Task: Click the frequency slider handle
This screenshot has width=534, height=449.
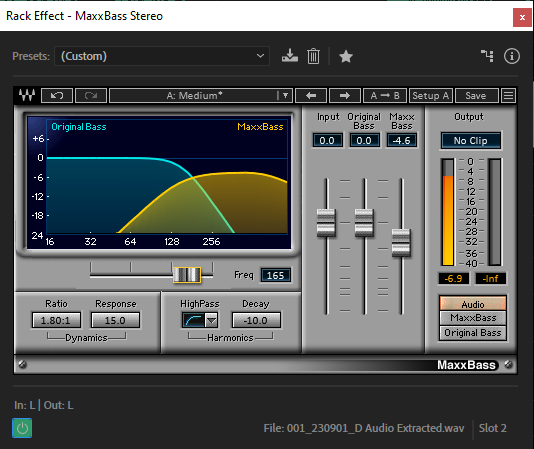Action: (187, 275)
